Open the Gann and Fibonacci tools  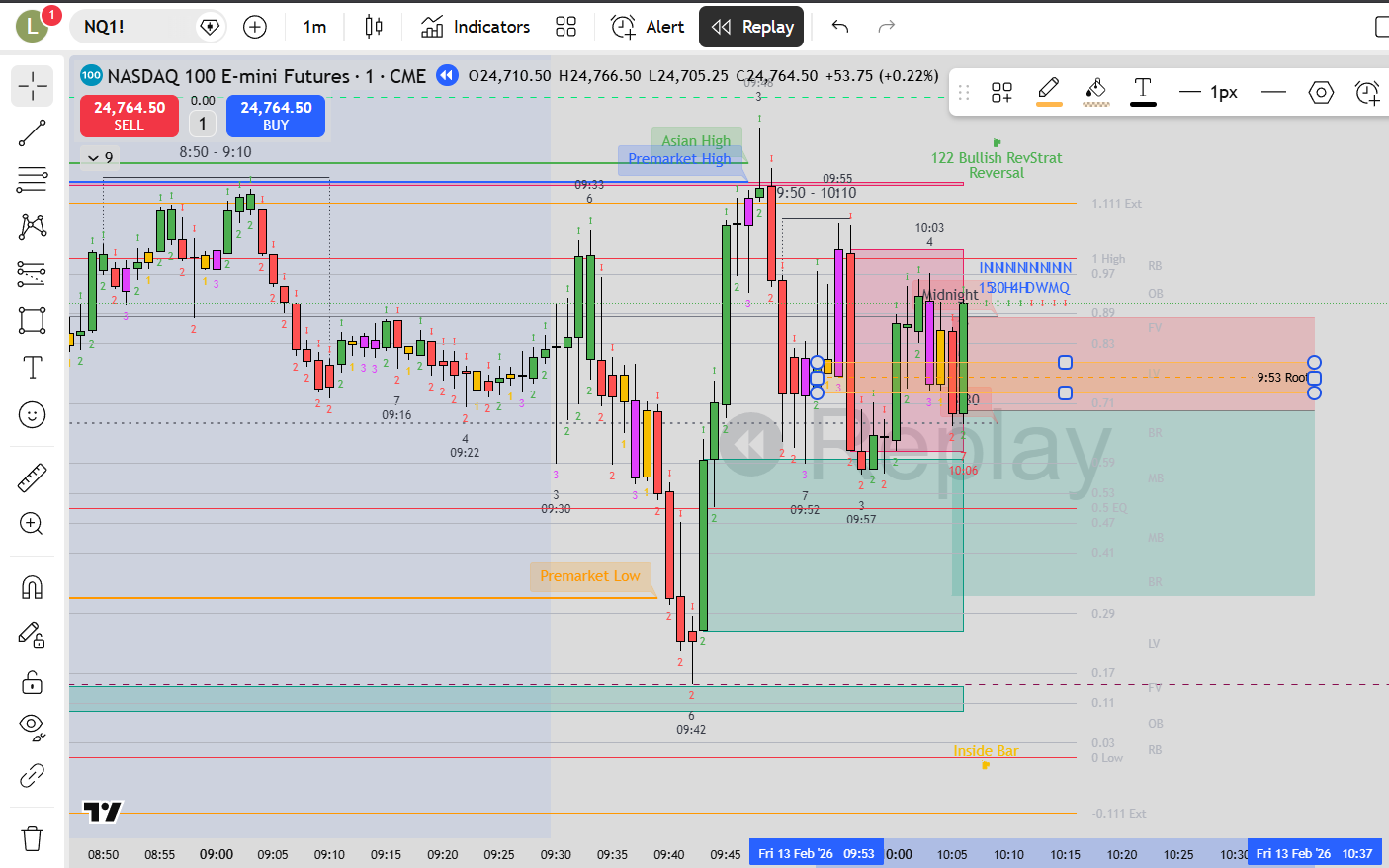32,179
